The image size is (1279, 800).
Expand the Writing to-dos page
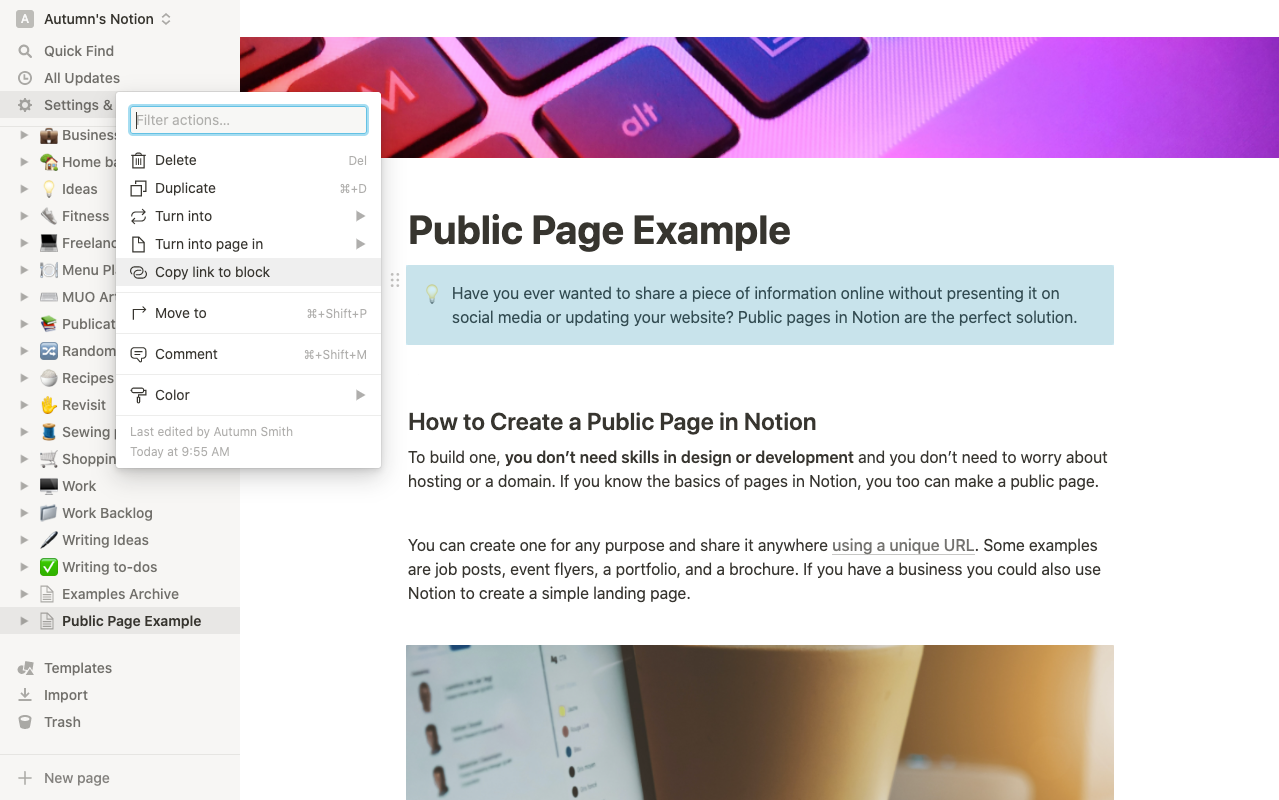(x=25, y=567)
